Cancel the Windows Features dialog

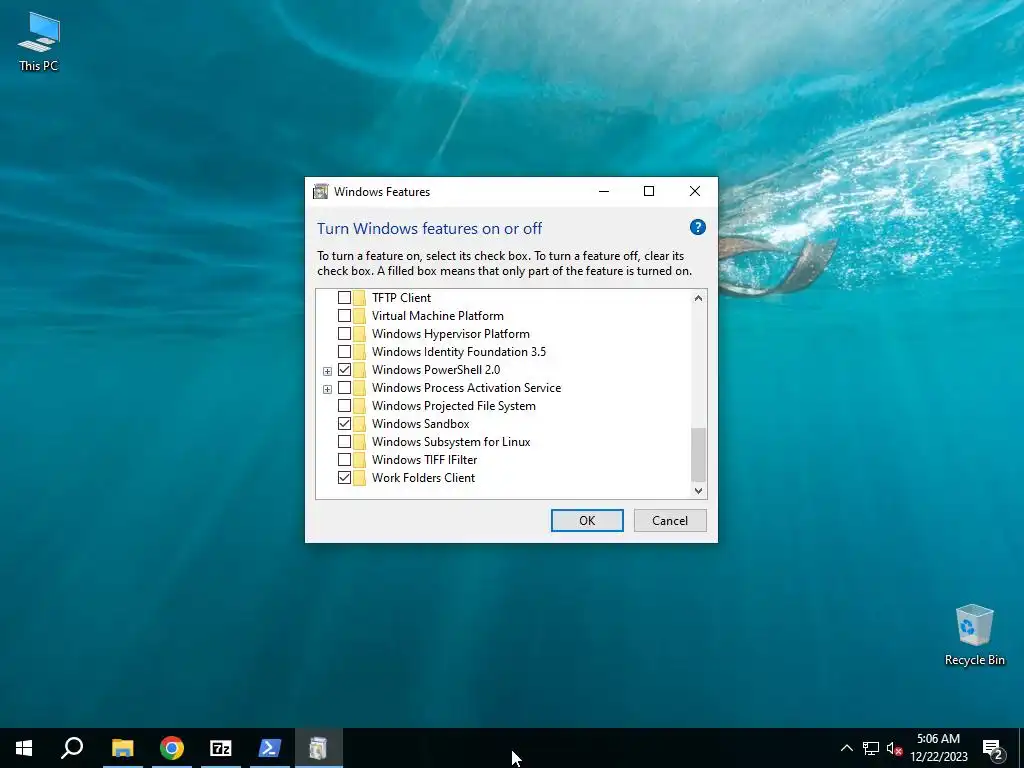tap(670, 520)
